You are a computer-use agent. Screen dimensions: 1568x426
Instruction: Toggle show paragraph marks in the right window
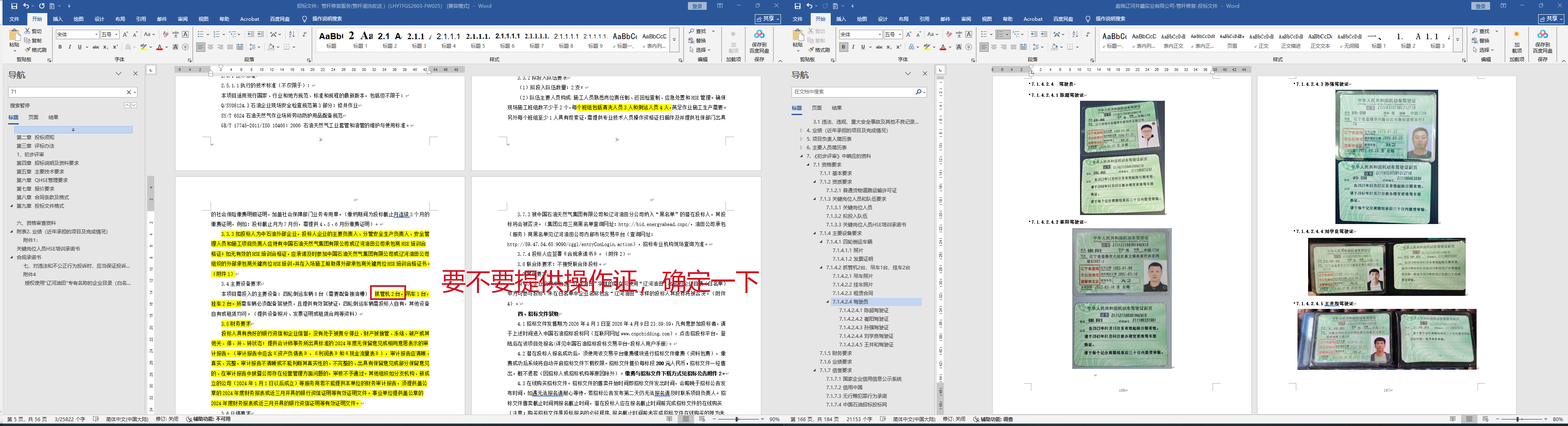click(1088, 35)
